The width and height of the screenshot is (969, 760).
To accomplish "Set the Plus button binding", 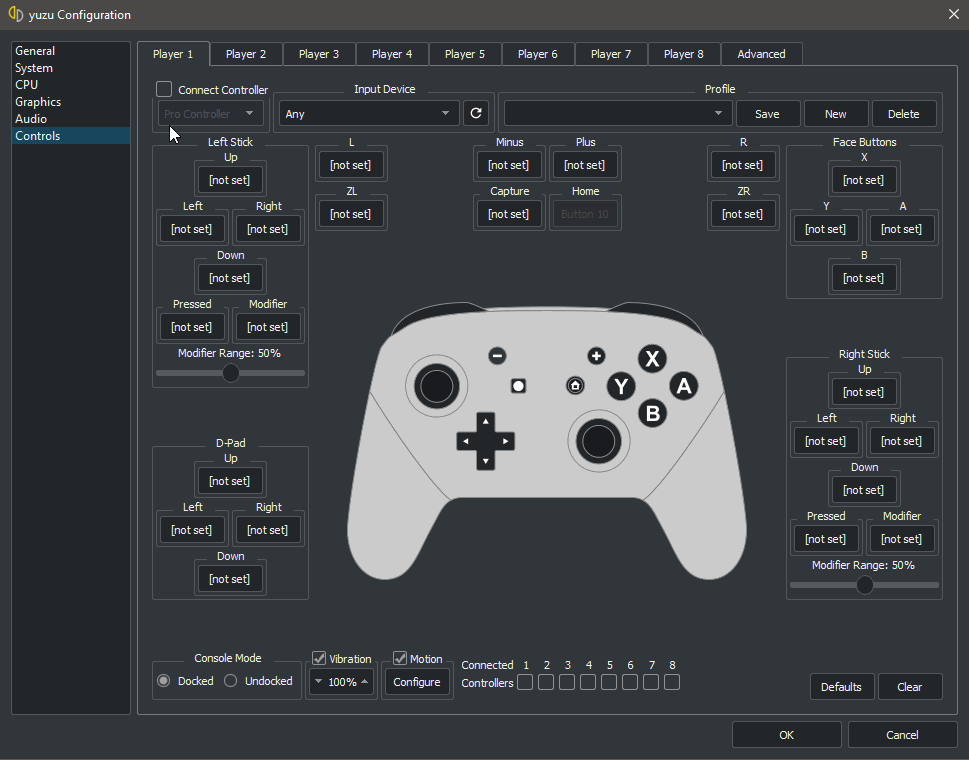I will click(585, 165).
